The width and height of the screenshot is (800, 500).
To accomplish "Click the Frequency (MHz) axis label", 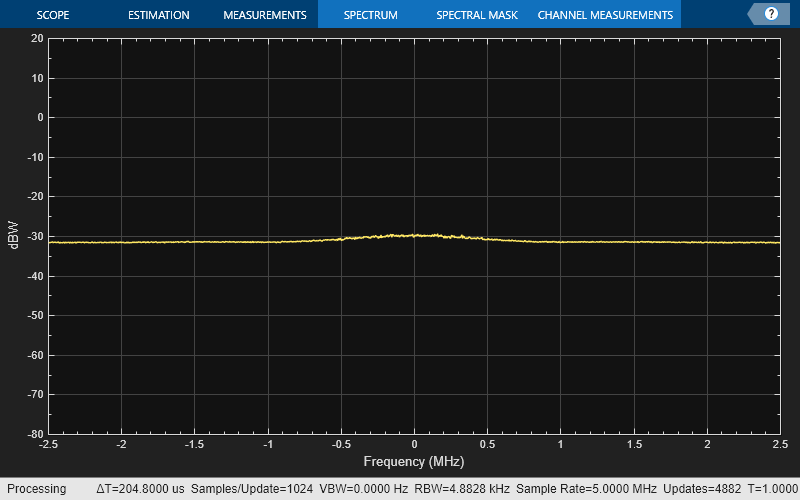I will pos(414,462).
